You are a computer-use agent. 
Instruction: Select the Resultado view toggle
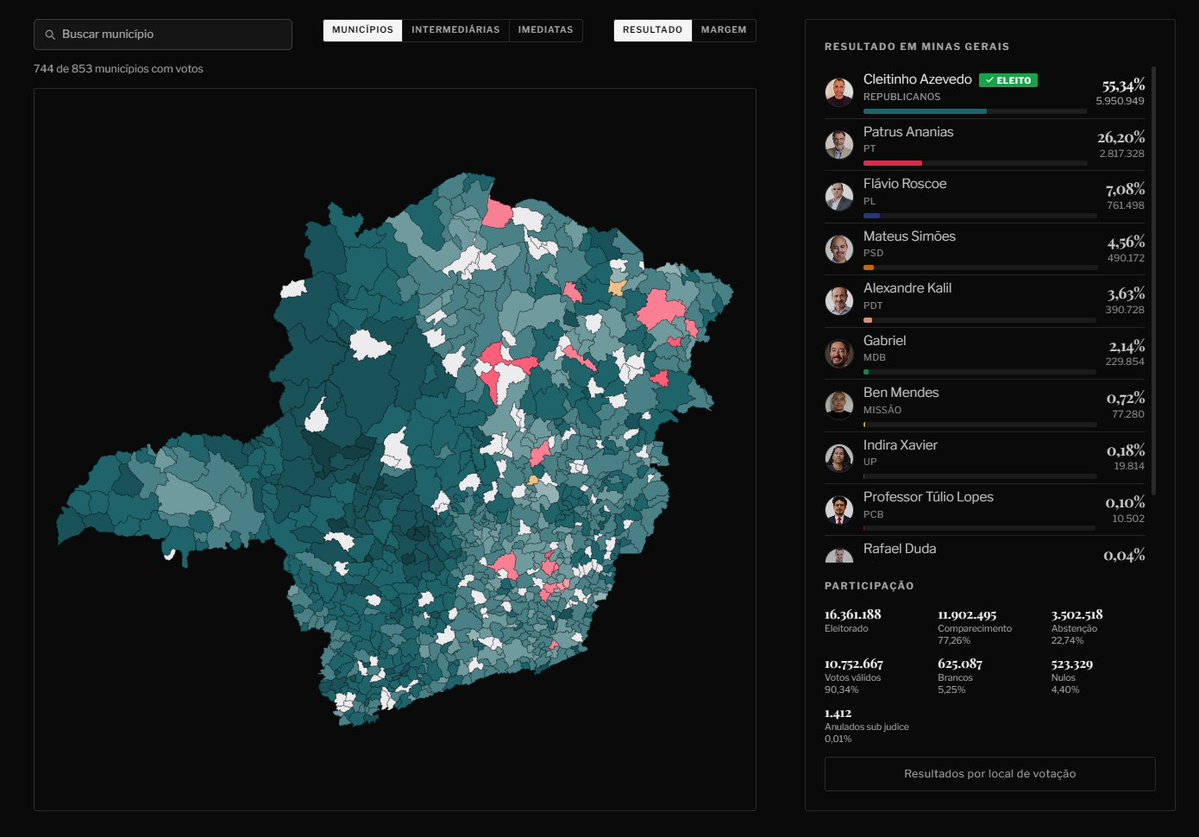652,30
